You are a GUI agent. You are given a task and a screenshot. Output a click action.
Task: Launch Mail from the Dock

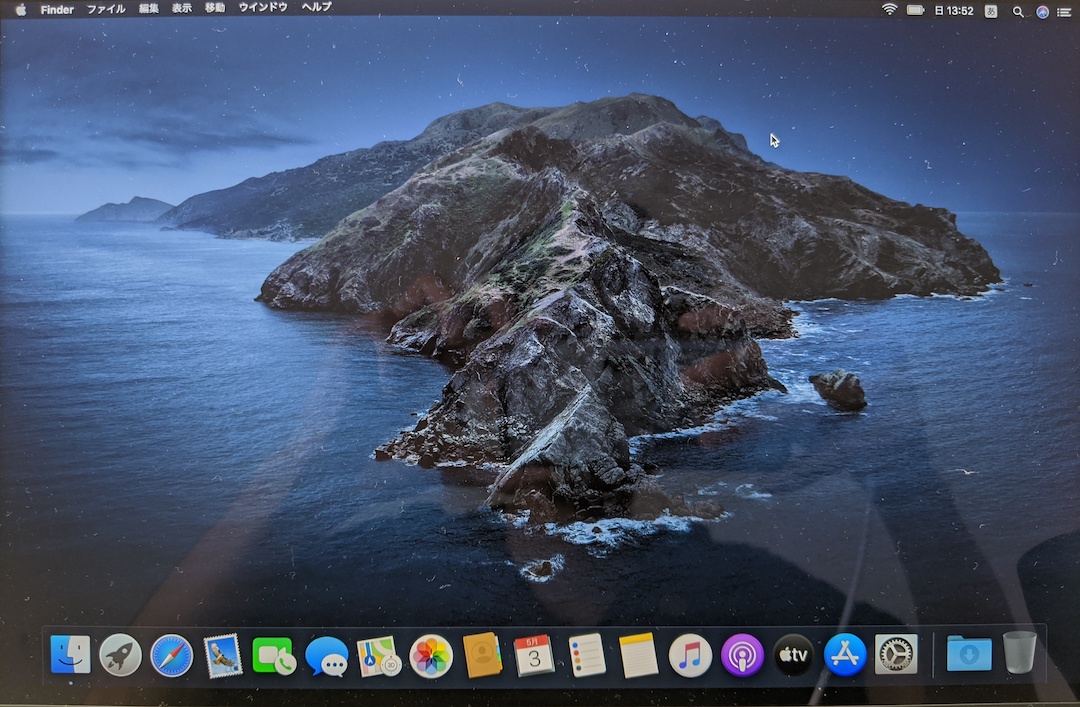[x=223, y=655]
